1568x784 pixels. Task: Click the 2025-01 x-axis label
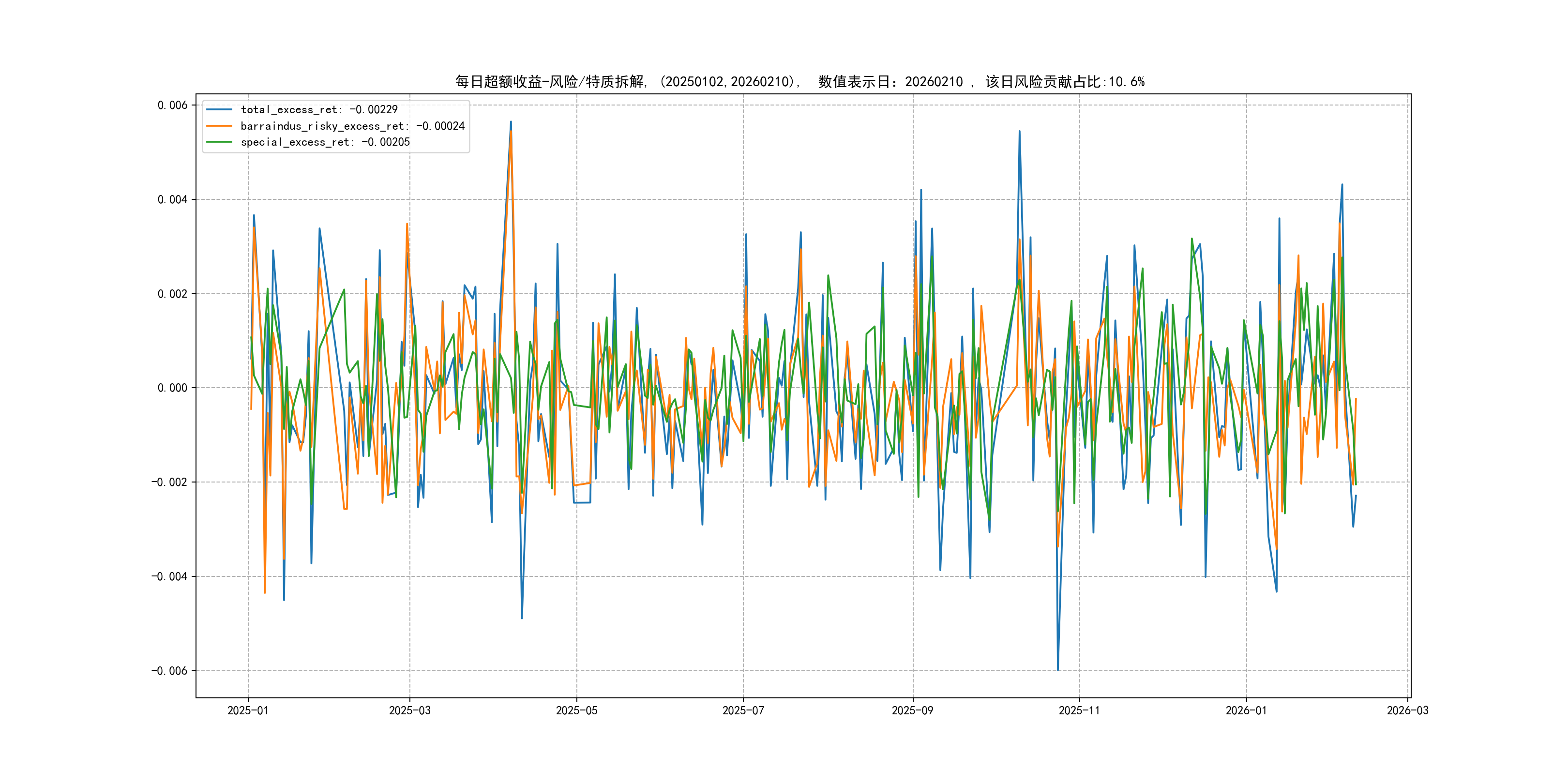click(x=248, y=710)
